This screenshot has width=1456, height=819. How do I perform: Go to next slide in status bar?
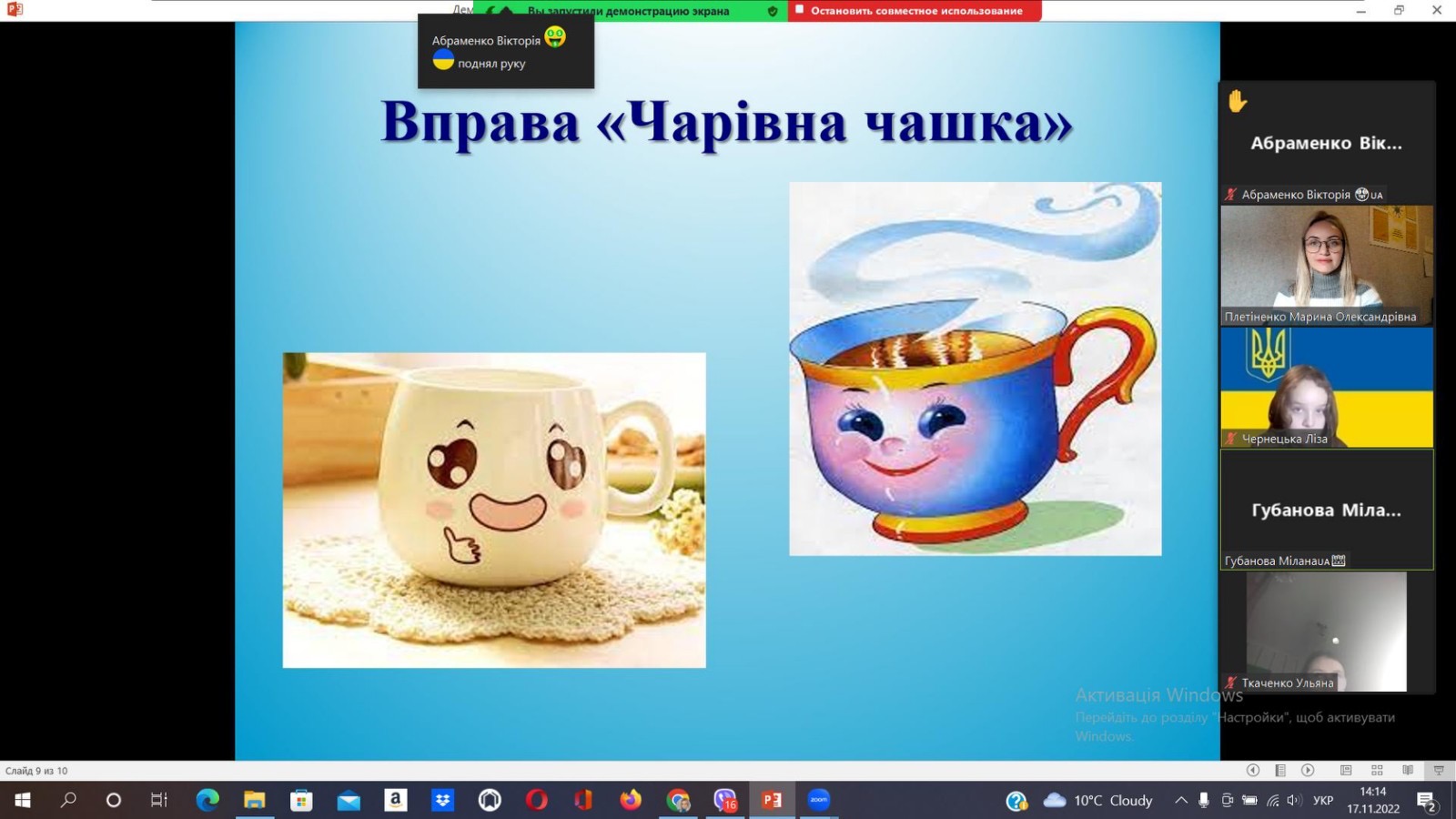pyautogui.click(x=1308, y=771)
